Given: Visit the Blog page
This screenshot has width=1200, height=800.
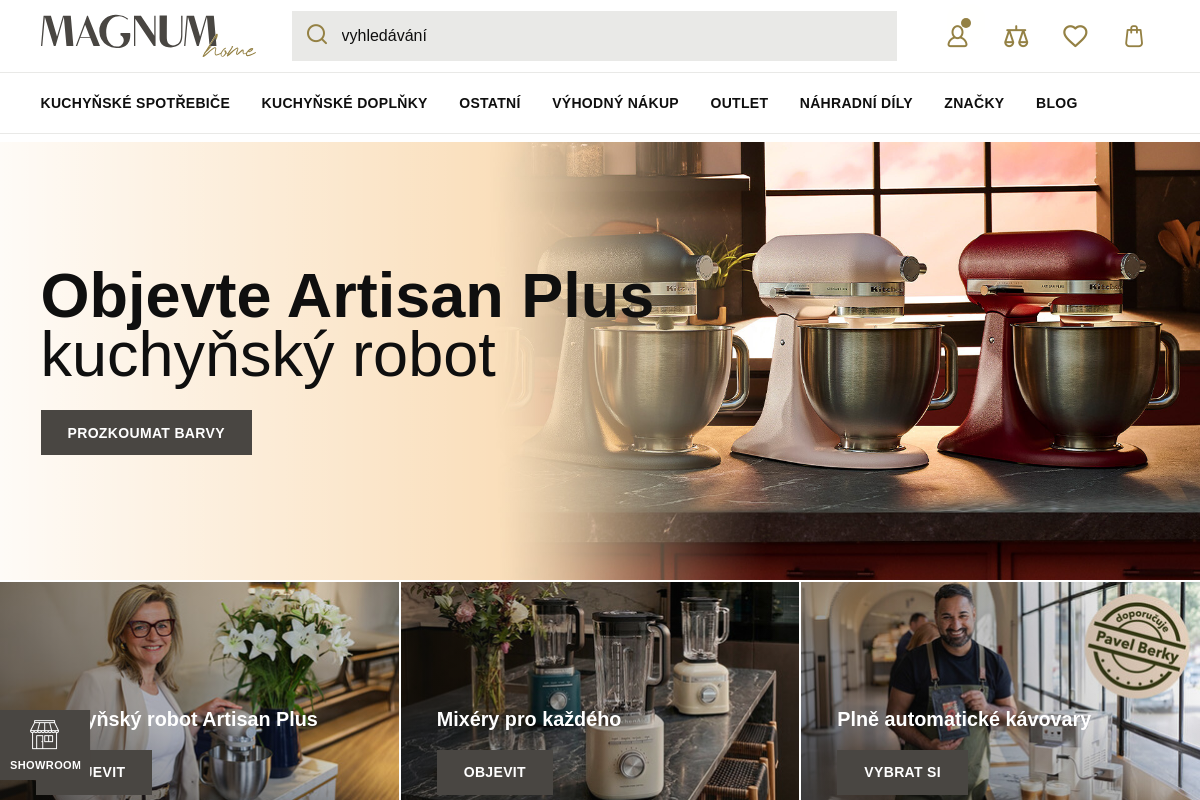Looking at the screenshot, I should tap(1056, 103).
